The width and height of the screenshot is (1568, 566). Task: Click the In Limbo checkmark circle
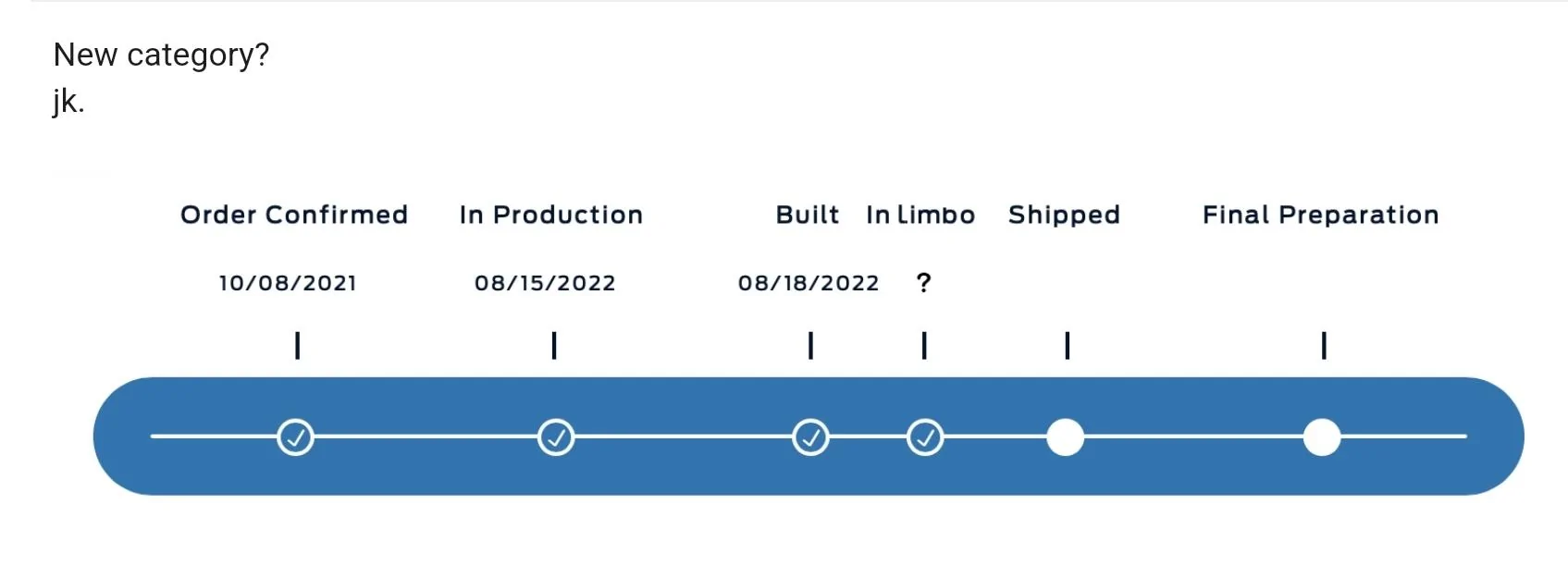[925, 437]
